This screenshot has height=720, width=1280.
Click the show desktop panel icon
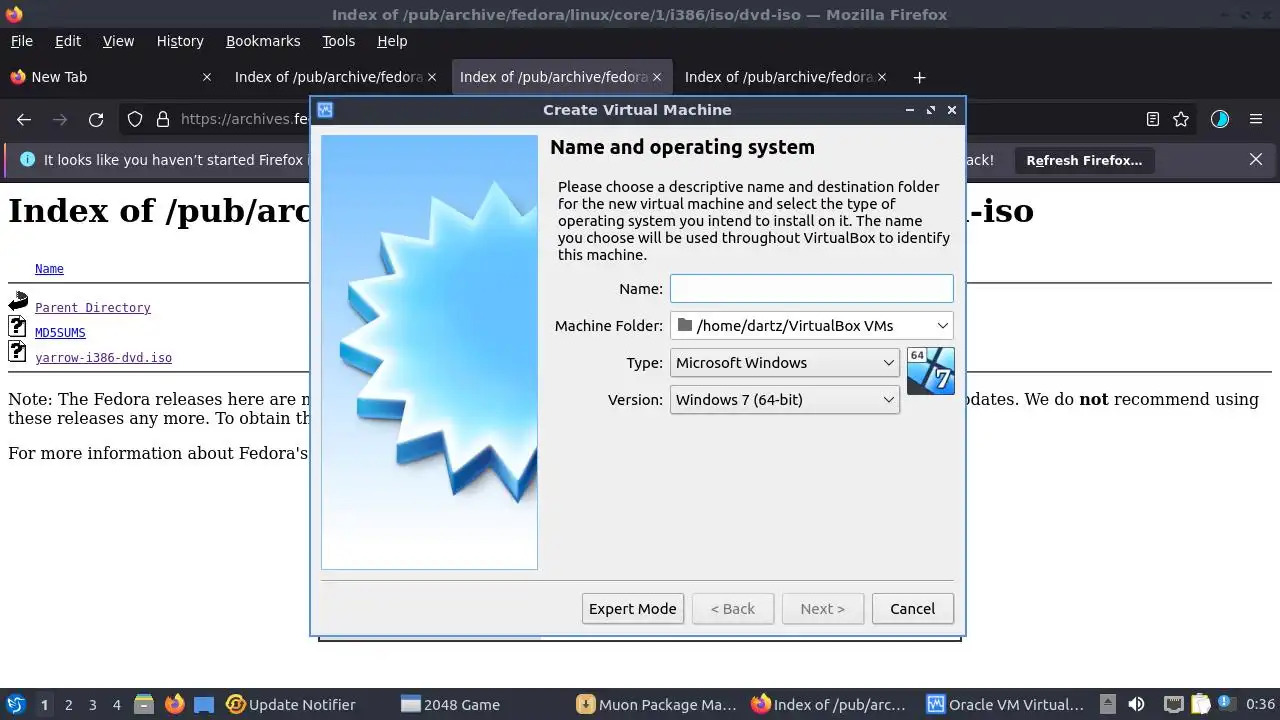(x=204, y=705)
